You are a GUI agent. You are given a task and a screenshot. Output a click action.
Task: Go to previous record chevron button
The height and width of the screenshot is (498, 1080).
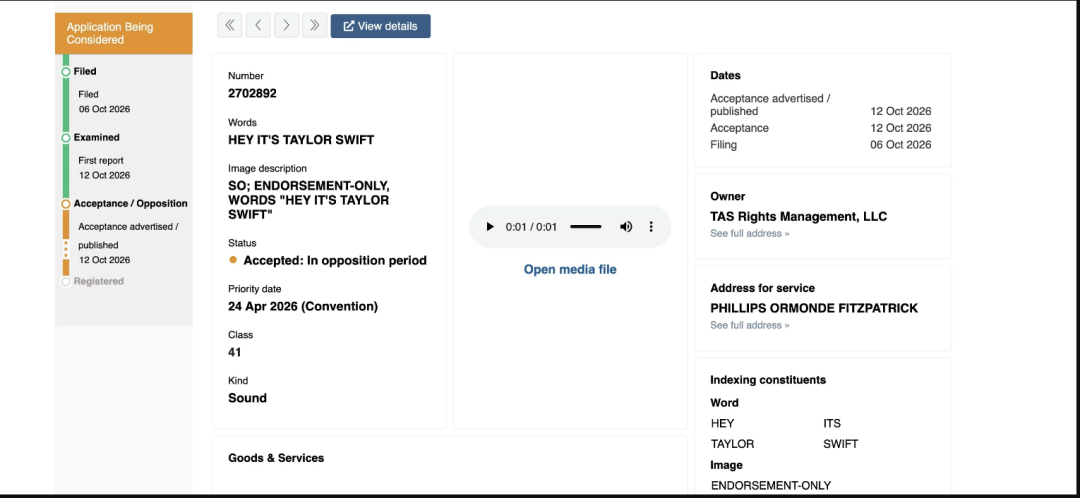(x=258, y=25)
